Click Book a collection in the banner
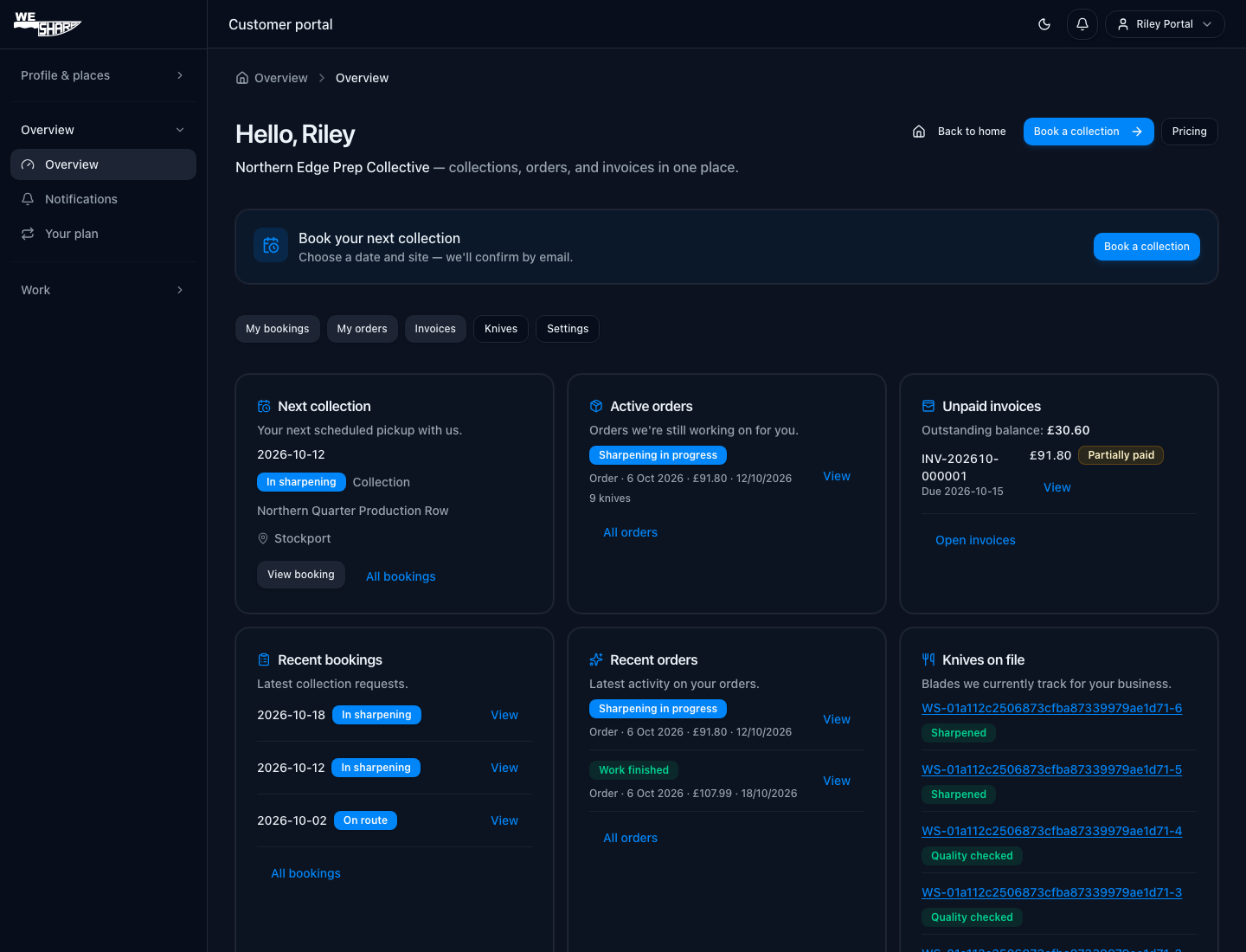 click(1146, 247)
